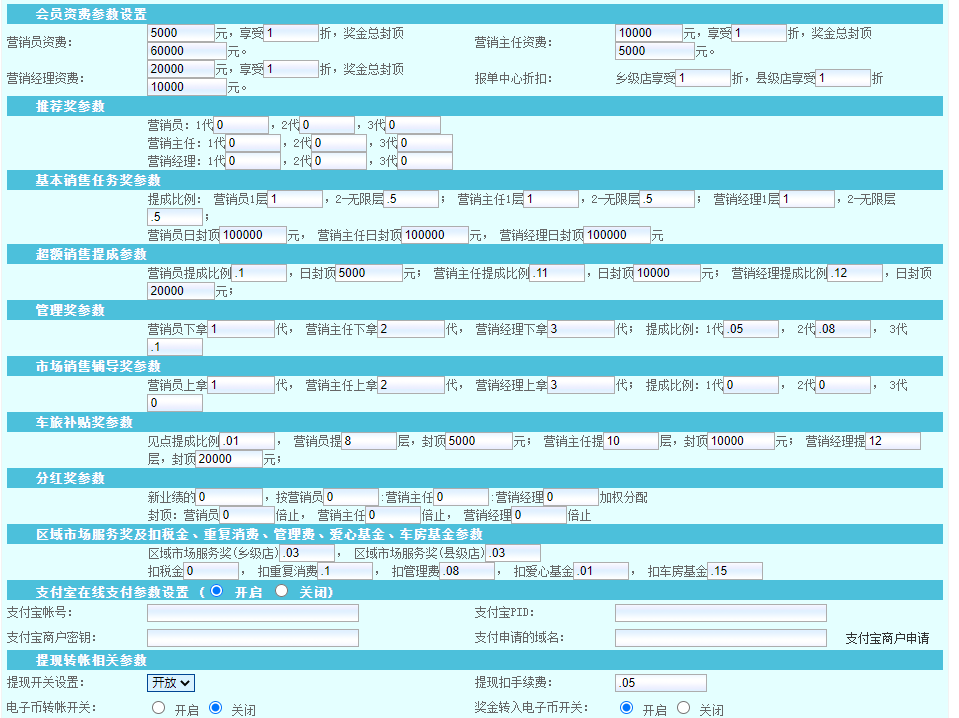Screen dimensions: 959x718
Task: Open the 支付宝商户申请 link
Action: point(887,638)
